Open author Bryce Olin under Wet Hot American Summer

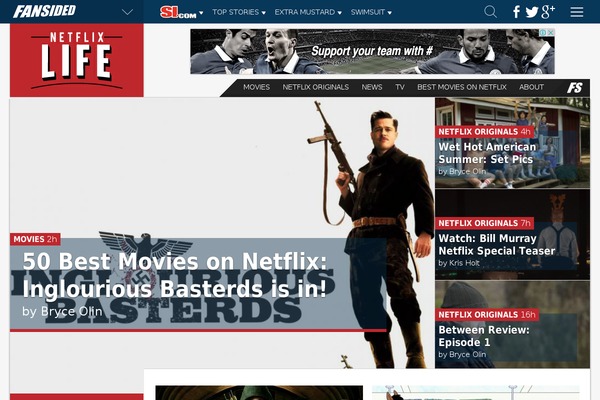[x=462, y=171]
